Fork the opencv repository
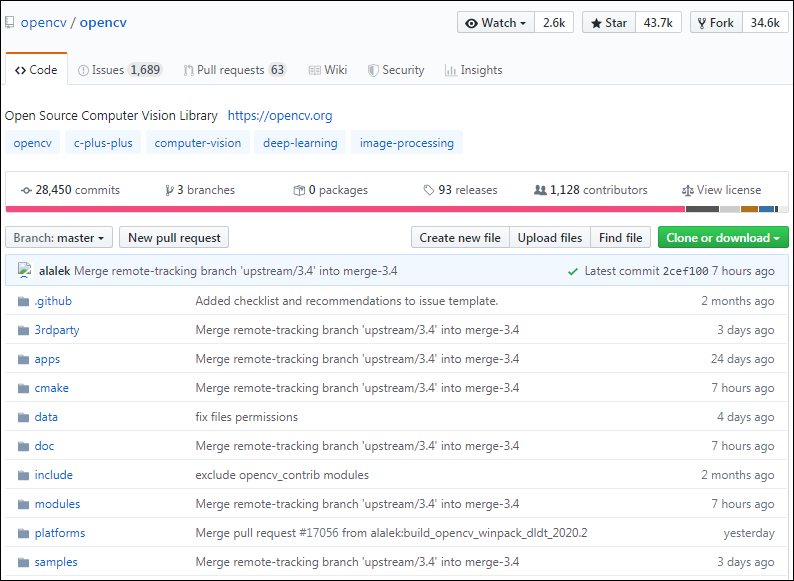Screen dimensions: 794x581 tap(717, 23)
